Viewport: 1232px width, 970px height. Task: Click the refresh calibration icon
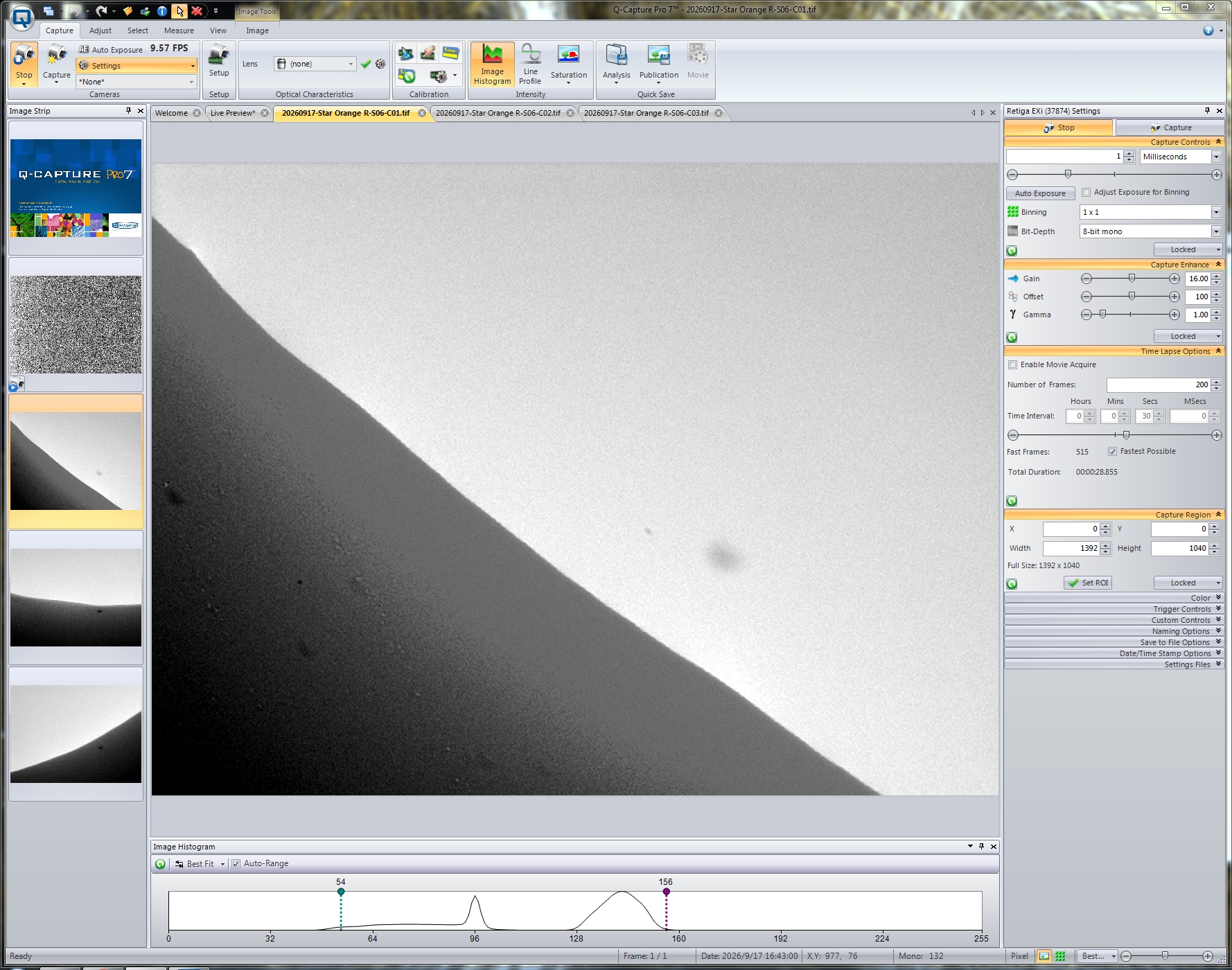tap(407, 76)
